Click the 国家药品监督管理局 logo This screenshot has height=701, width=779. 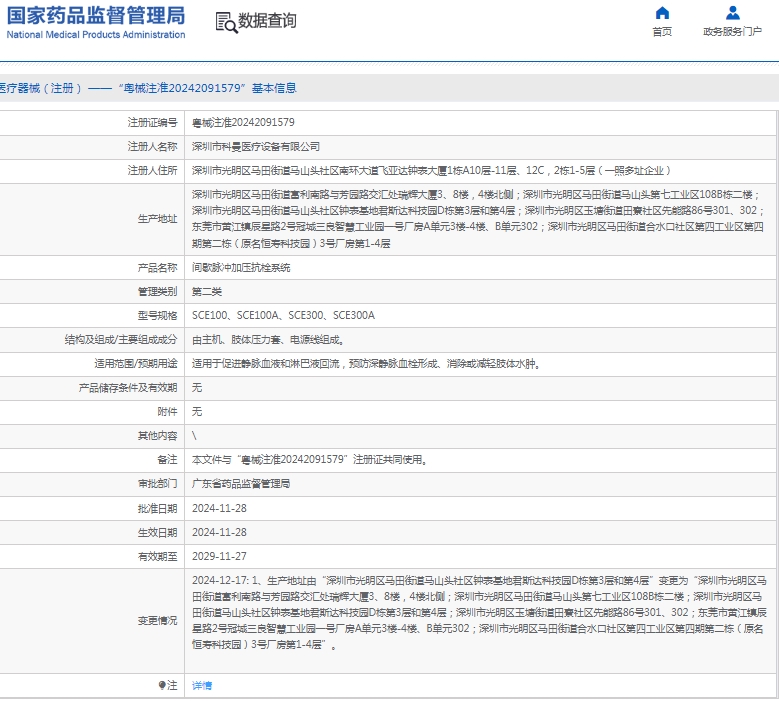tap(96, 15)
